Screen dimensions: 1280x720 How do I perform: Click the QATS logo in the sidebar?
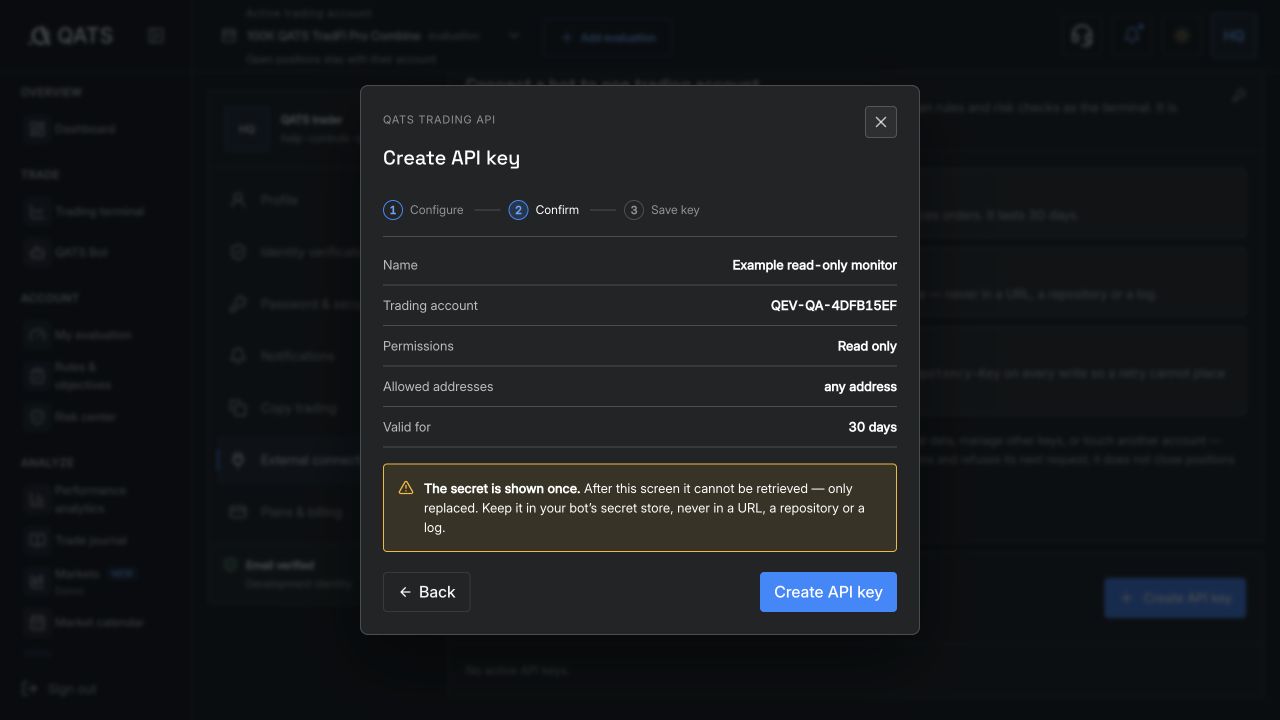[70, 36]
